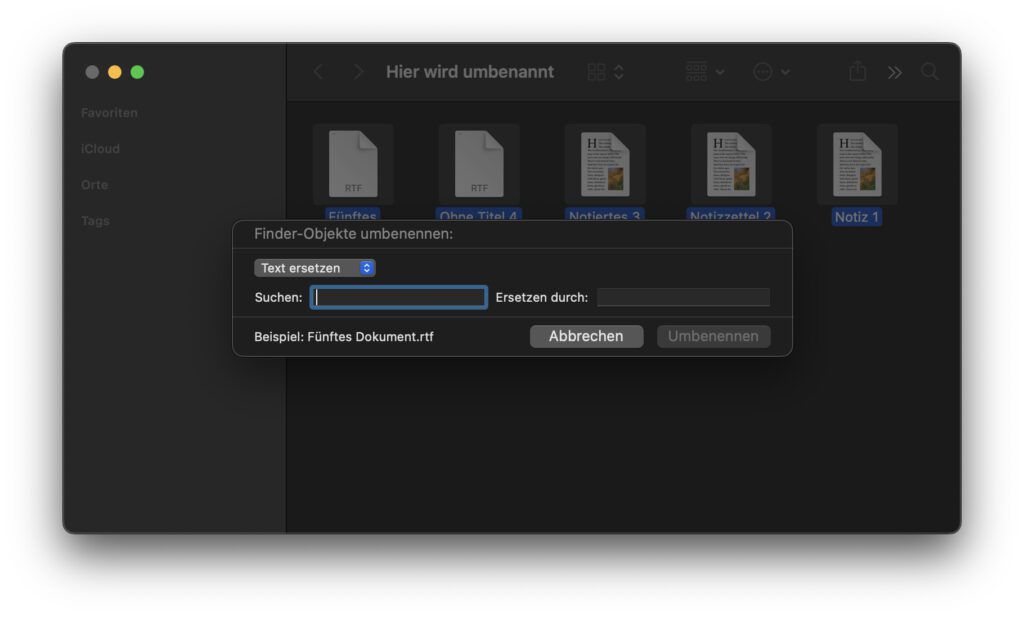Select the Notiertes 3 document icon
The height and width of the screenshot is (617, 1024).
[605, 164]
